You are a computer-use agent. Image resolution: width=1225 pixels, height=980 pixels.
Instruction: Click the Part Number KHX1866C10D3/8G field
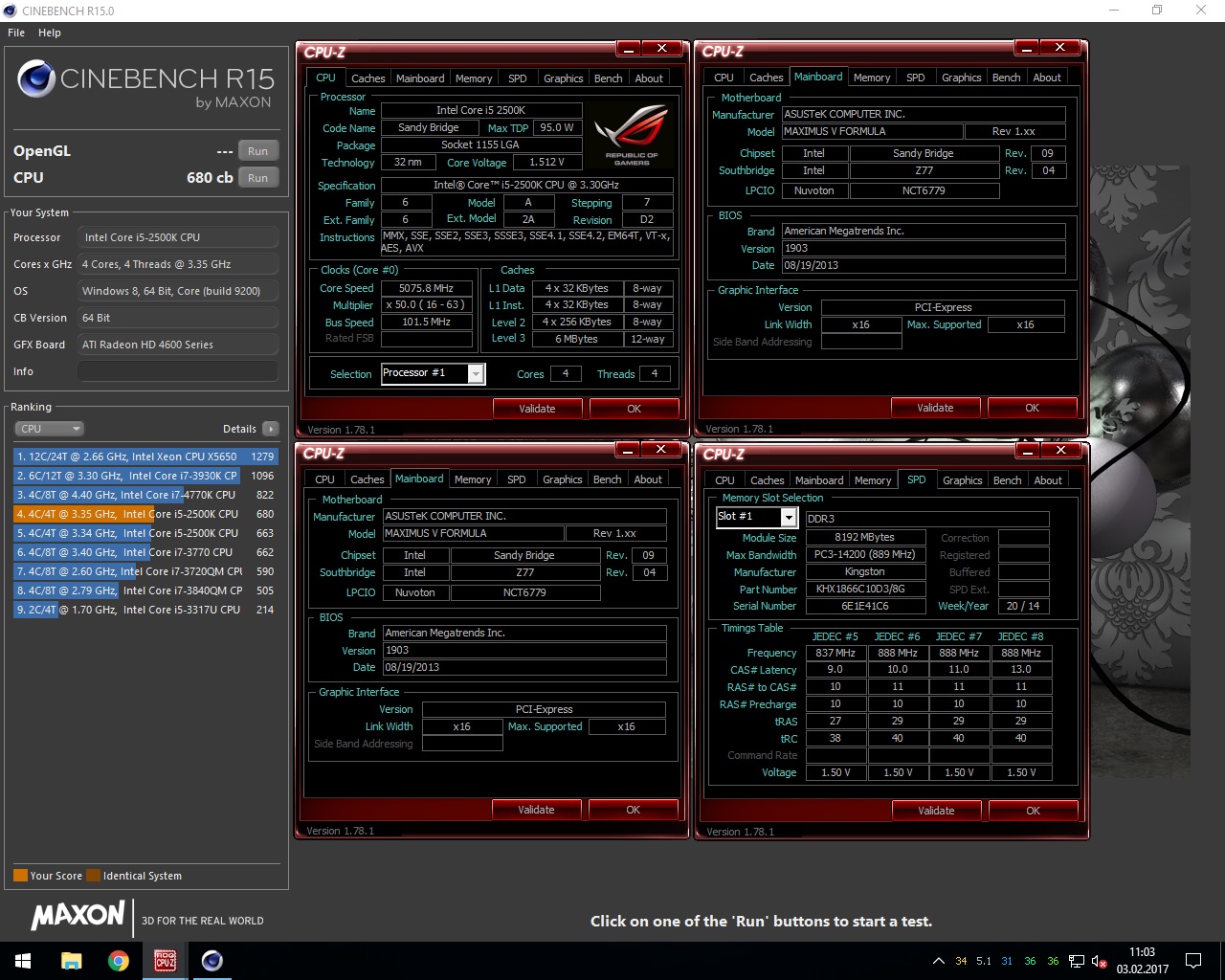[866, 589]
